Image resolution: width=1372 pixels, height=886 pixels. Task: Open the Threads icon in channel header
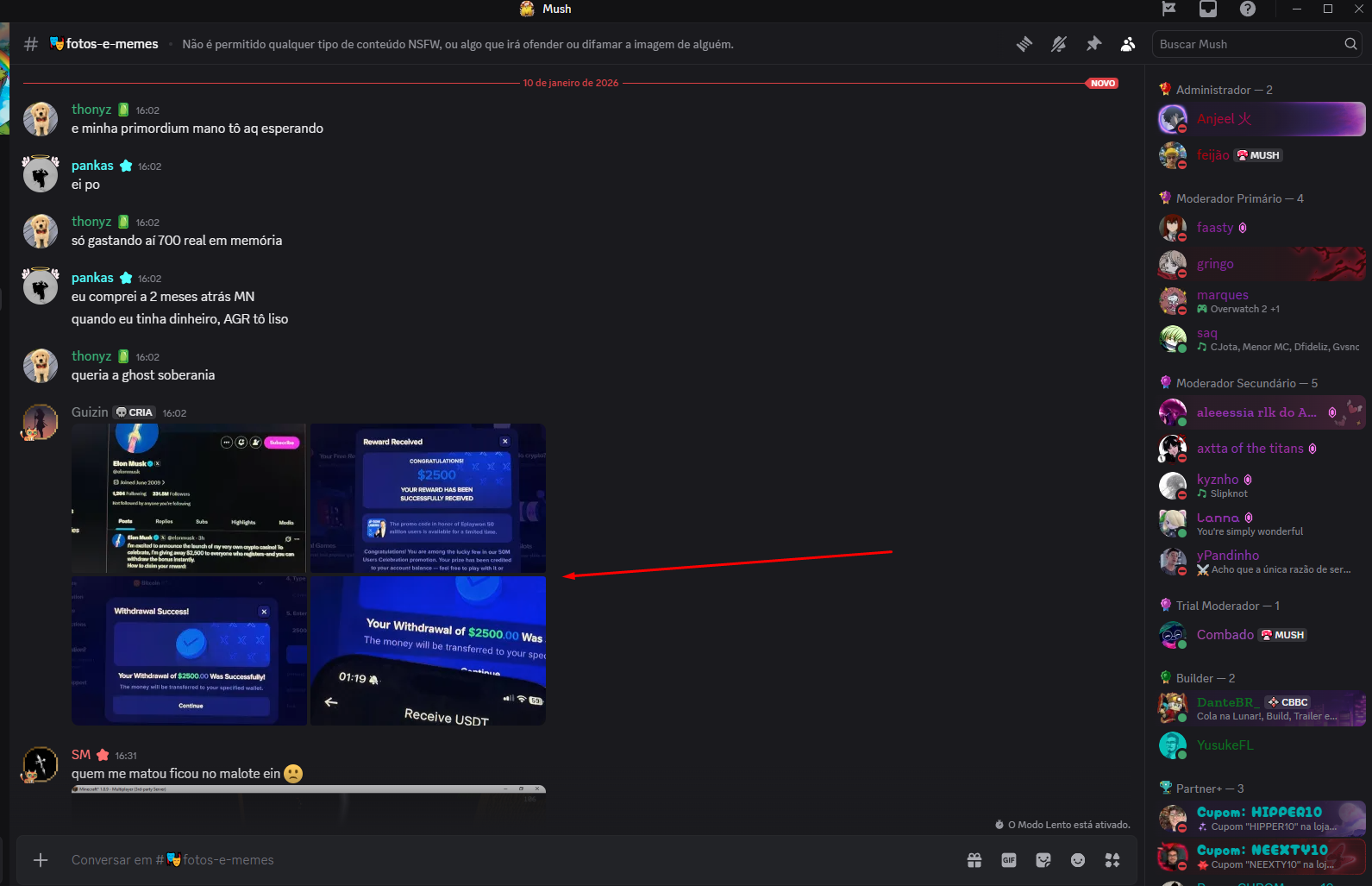pos(1024,44)
